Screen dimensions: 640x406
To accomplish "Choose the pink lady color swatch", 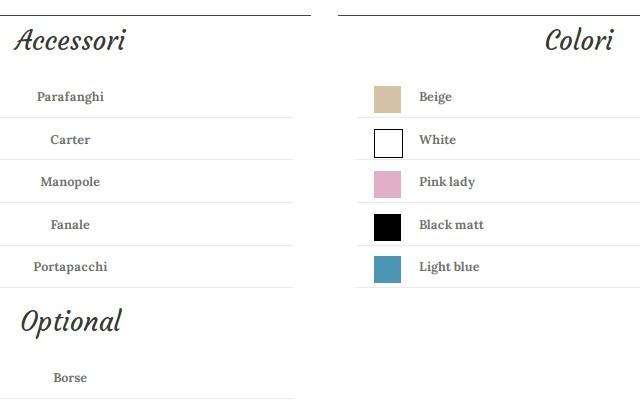I will click(x=387, y=185).
